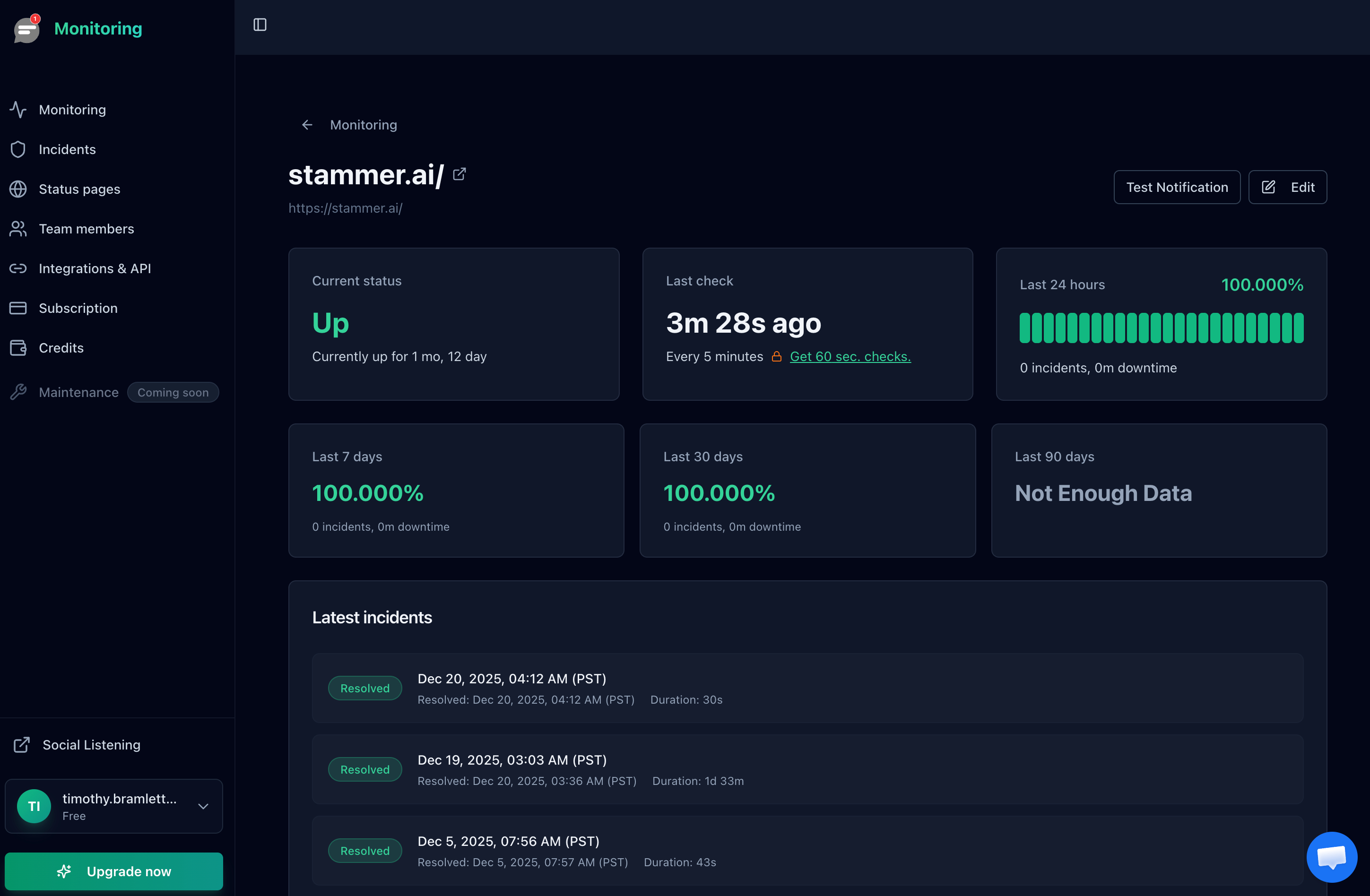1370x896 pixels.
Task: Click the Upgrade now button
Action: tap(113, 871)
